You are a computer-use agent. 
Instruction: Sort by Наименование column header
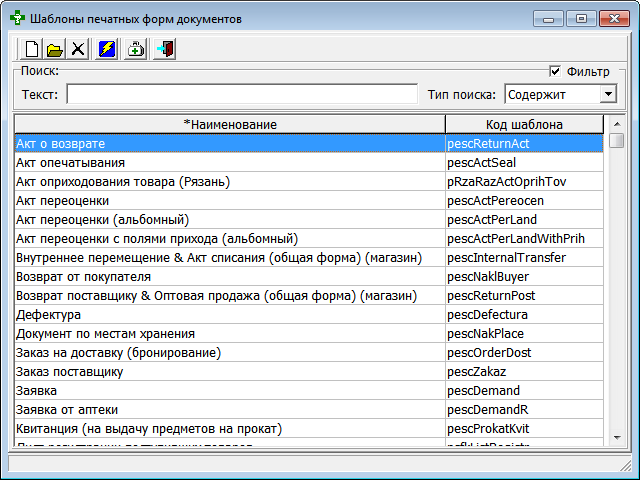(230, 124)
